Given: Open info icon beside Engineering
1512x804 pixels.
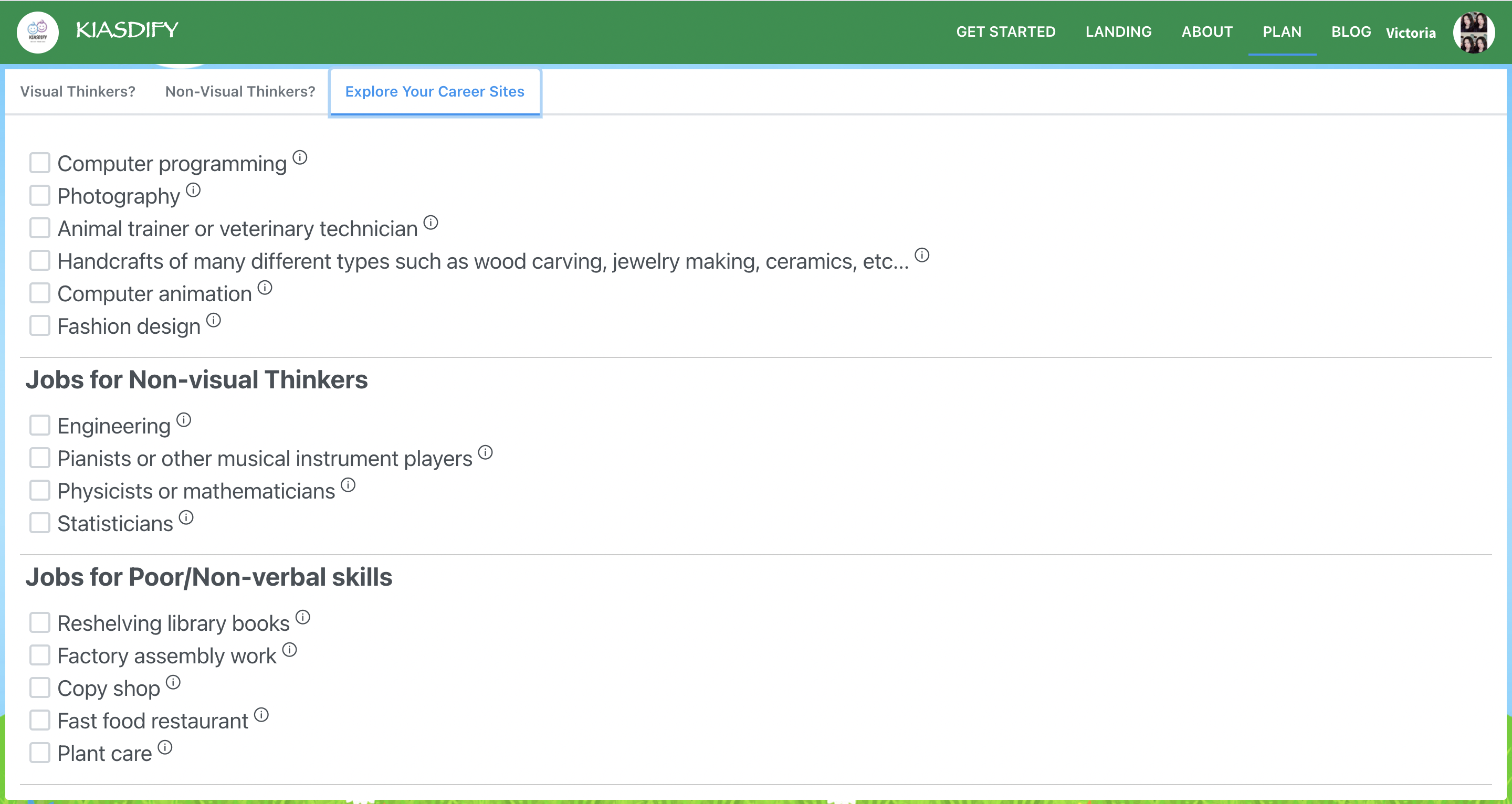Looking at the screenshot, I should click(x=184, y=420).
